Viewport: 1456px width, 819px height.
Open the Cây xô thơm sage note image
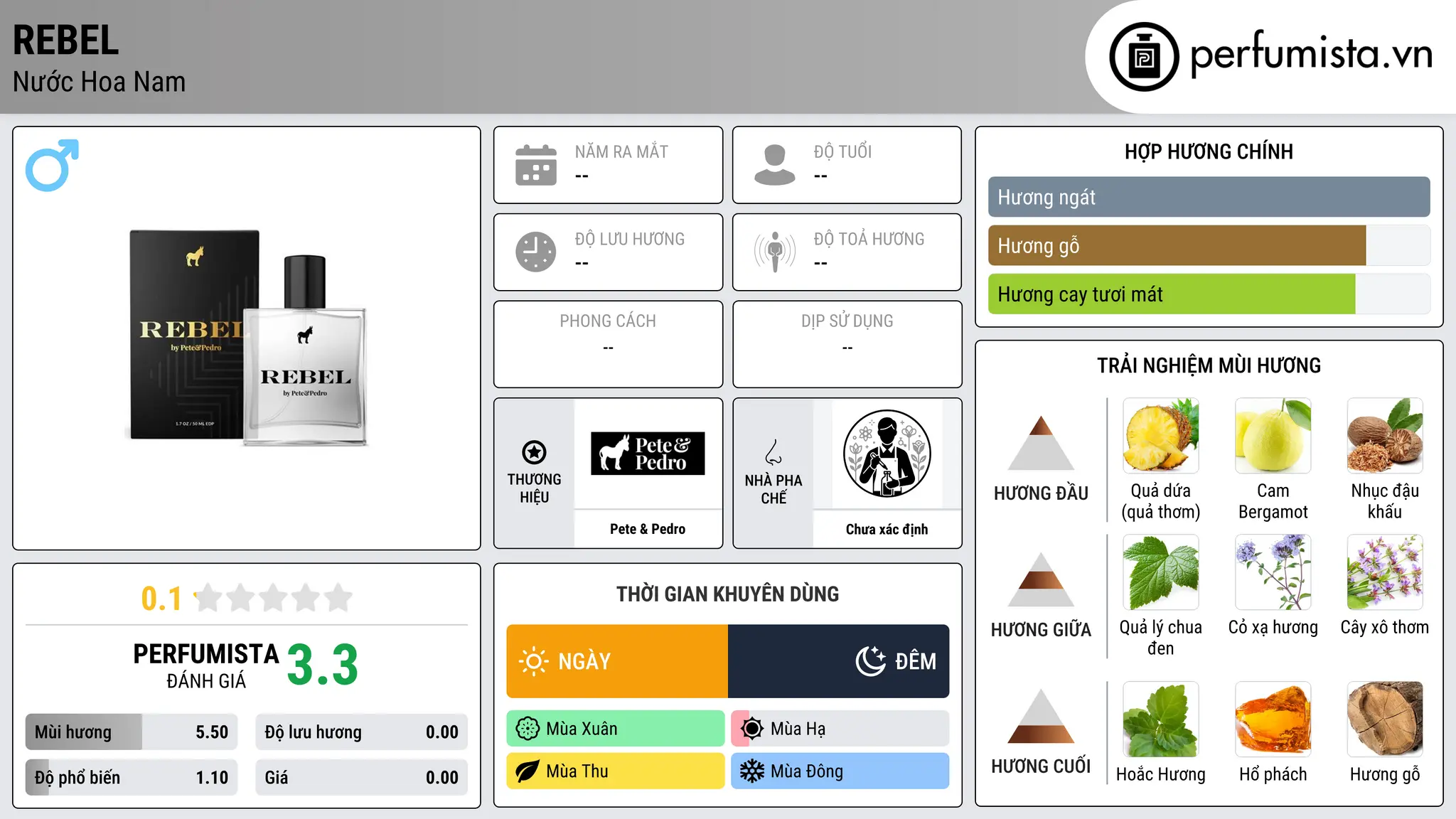[x=1385, y=572]
